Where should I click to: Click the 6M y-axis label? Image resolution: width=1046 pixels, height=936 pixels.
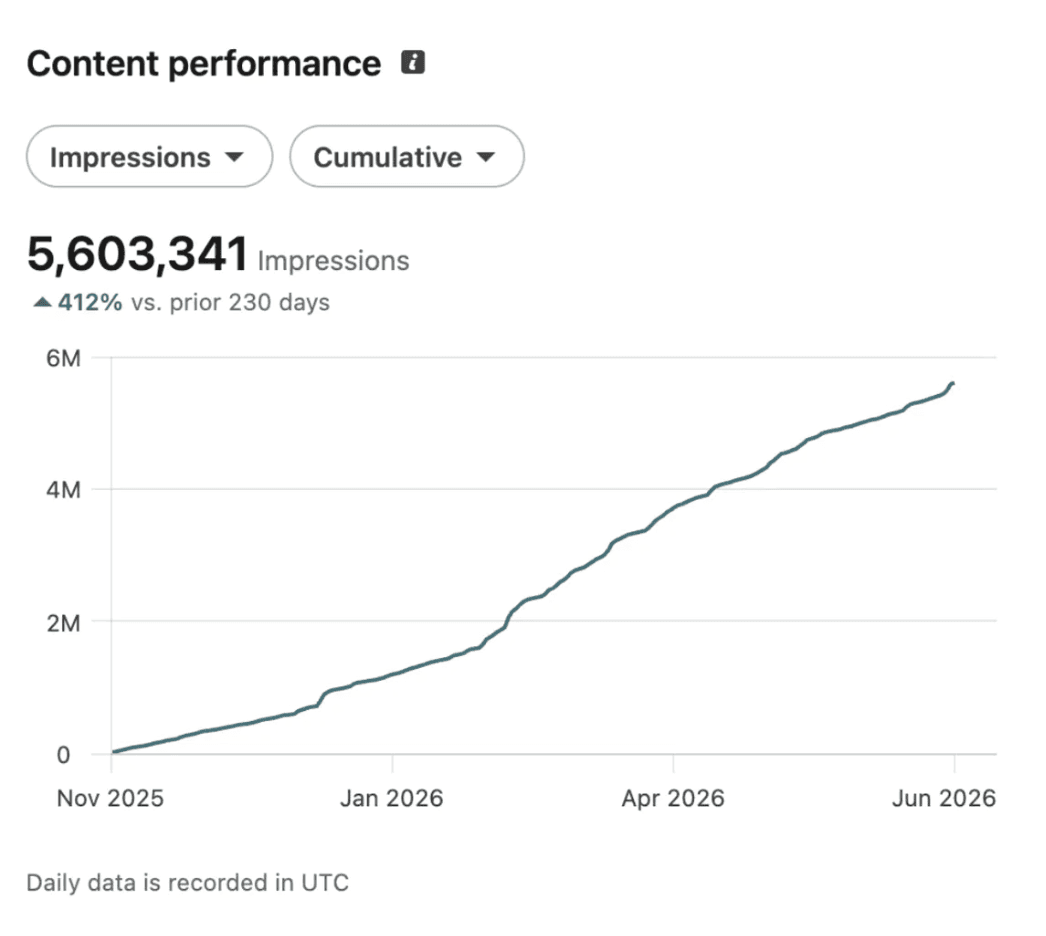pos(63,358)
